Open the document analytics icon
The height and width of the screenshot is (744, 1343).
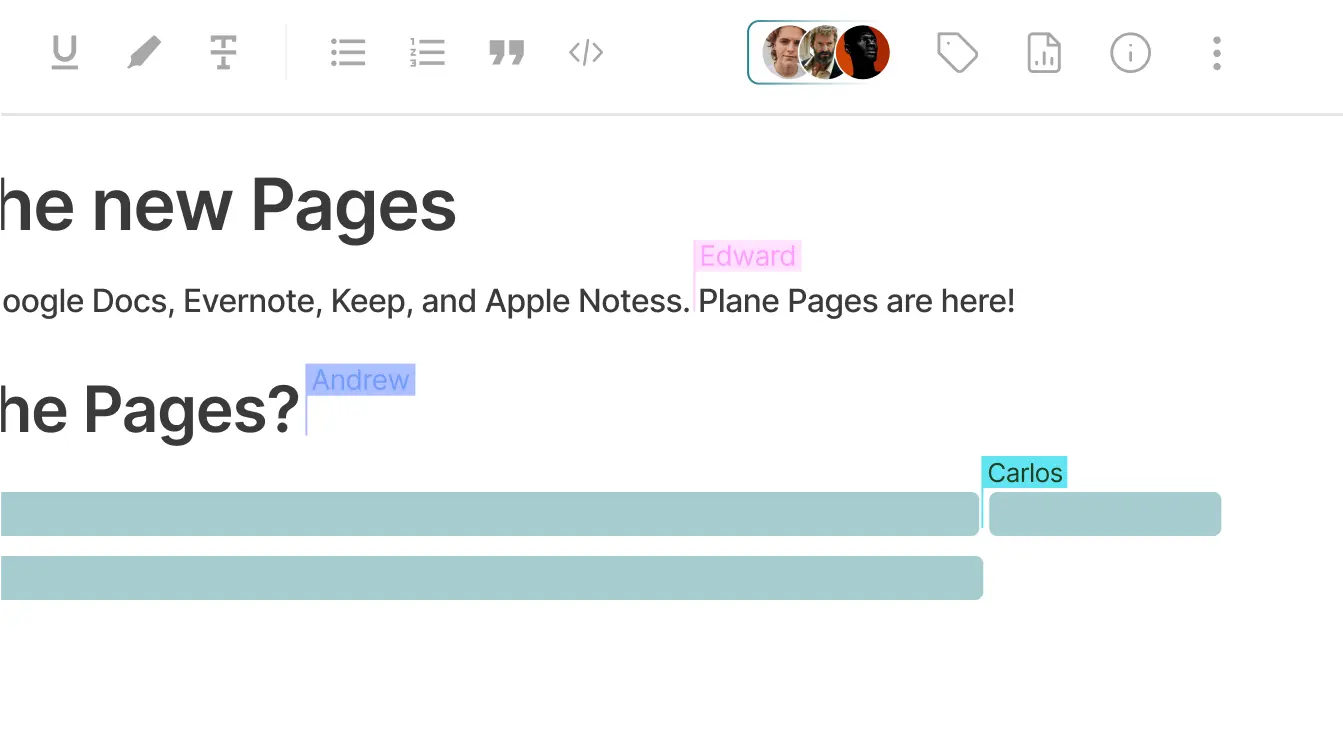pyautogui.click(x=1044, y=53)
